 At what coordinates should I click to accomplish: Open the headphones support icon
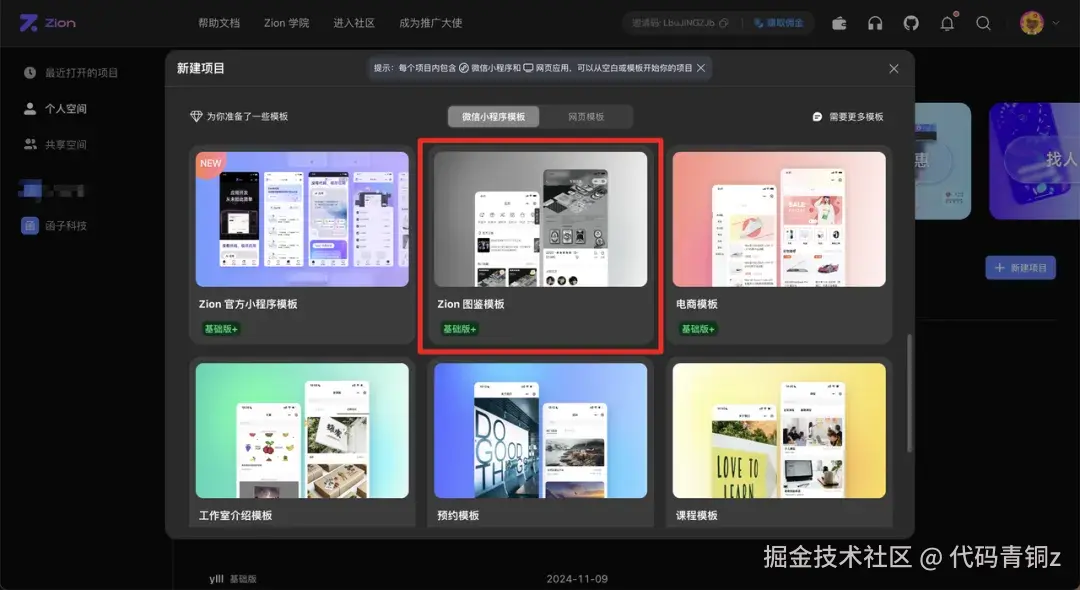click(875, 22)
